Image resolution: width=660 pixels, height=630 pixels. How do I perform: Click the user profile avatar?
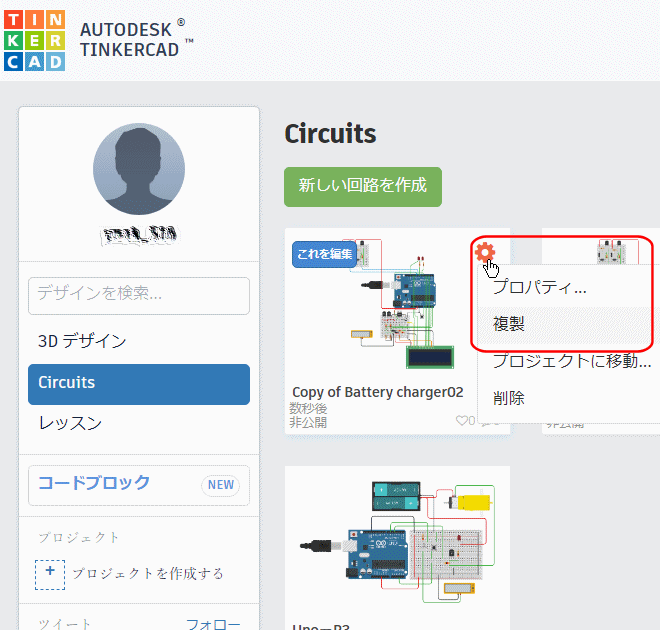pos(138,170)
